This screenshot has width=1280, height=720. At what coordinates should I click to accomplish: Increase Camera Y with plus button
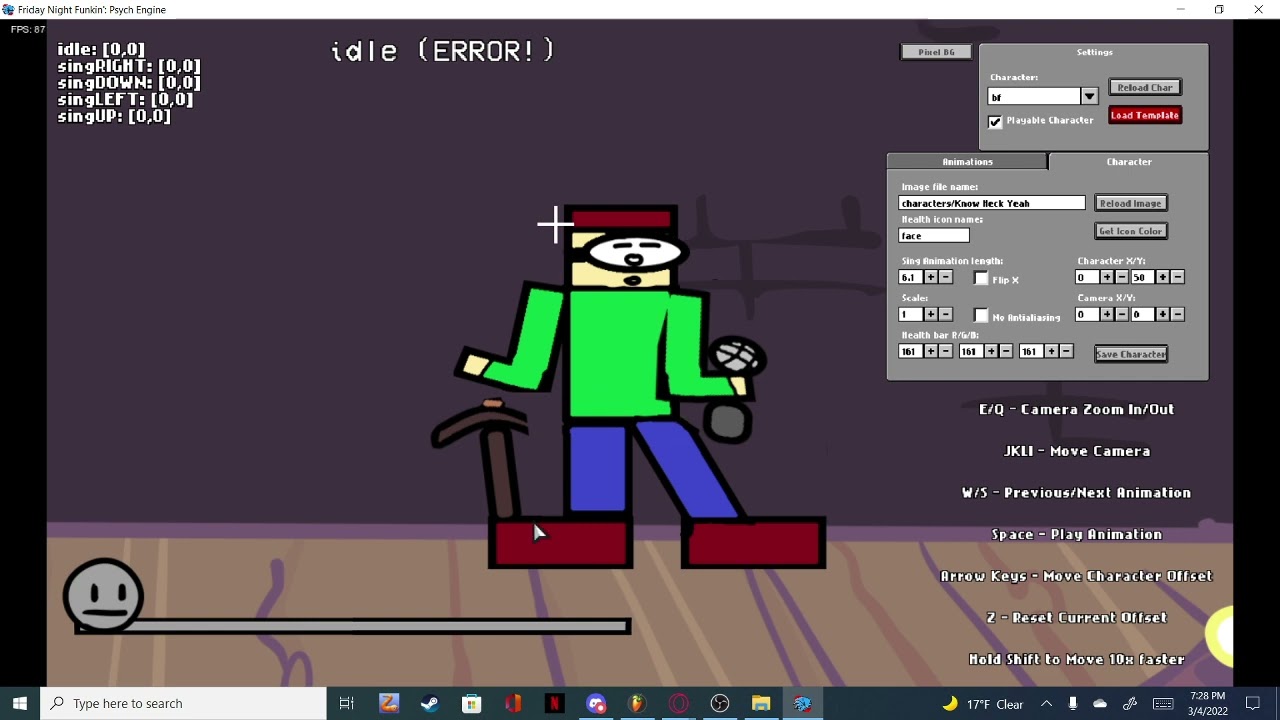pos(1163,314)
